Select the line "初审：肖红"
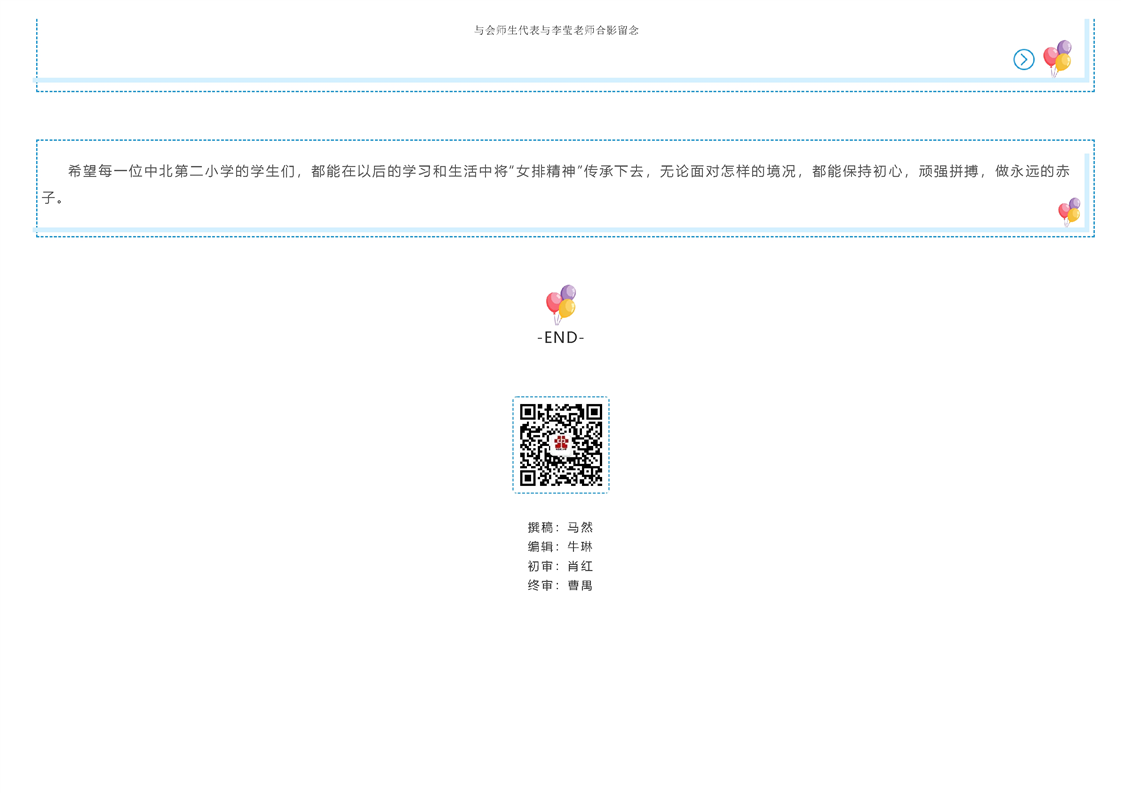 point(560,566)
